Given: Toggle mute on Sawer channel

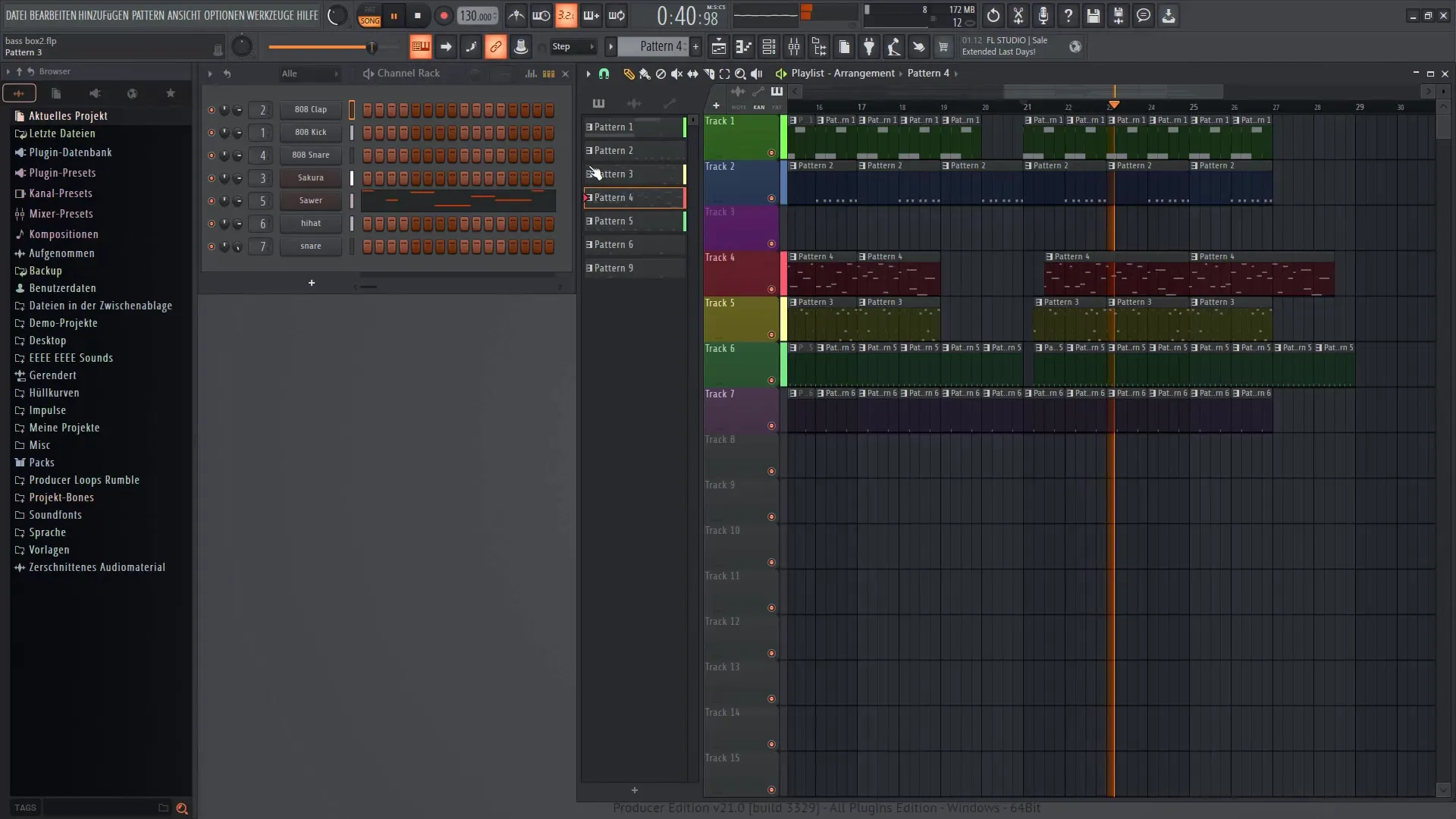Looking at the screenshot, I should click(x=210, y=200).
